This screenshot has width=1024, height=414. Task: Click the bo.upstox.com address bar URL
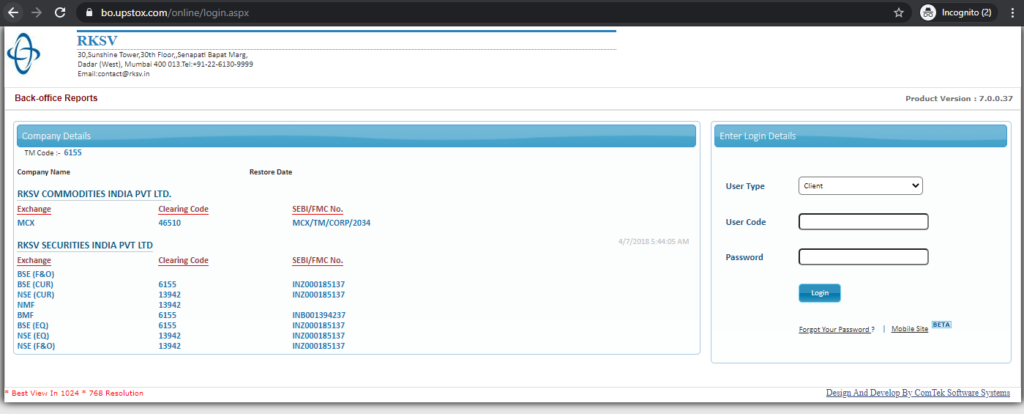(x=175, y=12)
